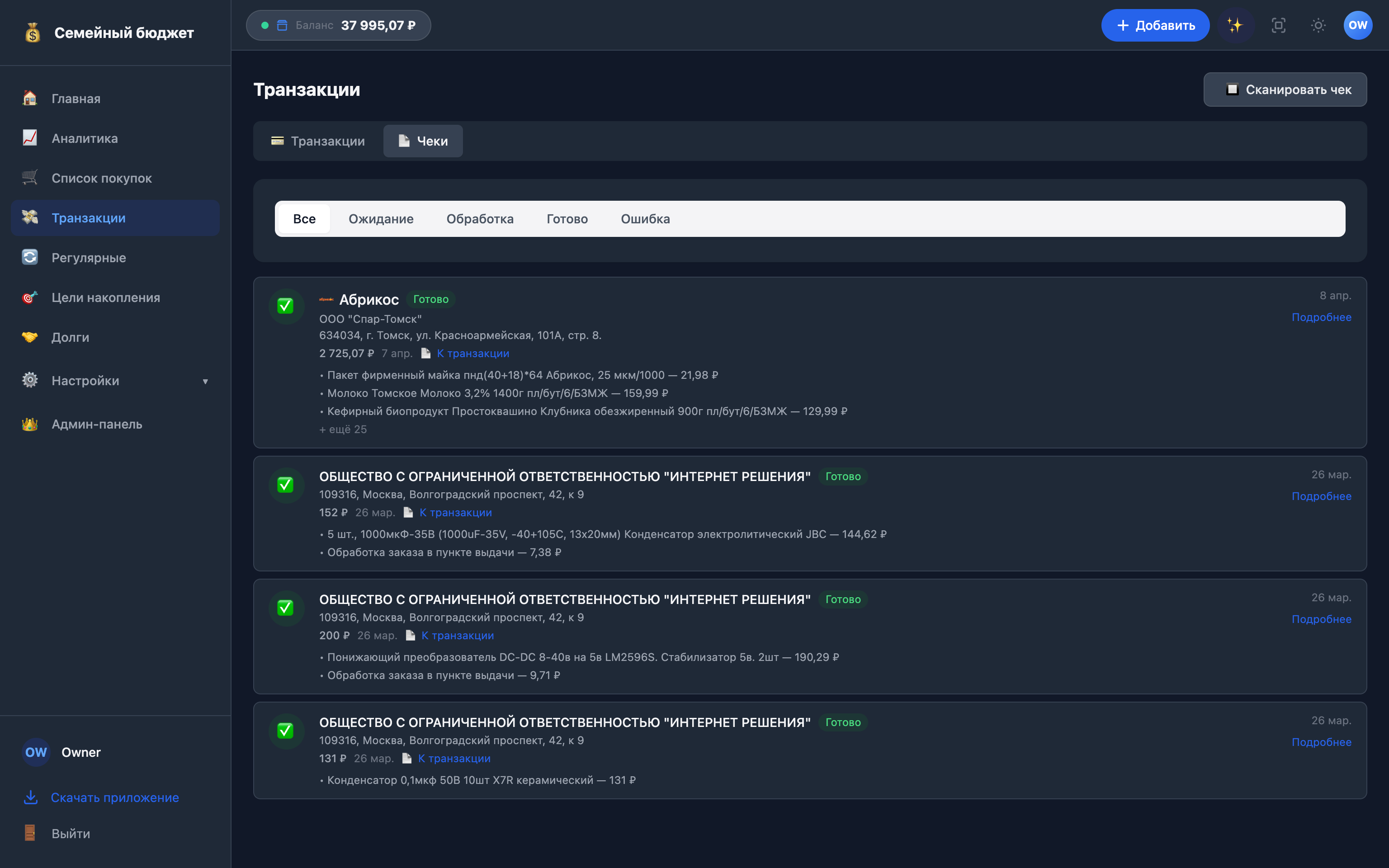Click the Молоко Томское Молоко item line
This screenshot has height=868, width=1389.
pyautogui.click(x=494, y=393)
